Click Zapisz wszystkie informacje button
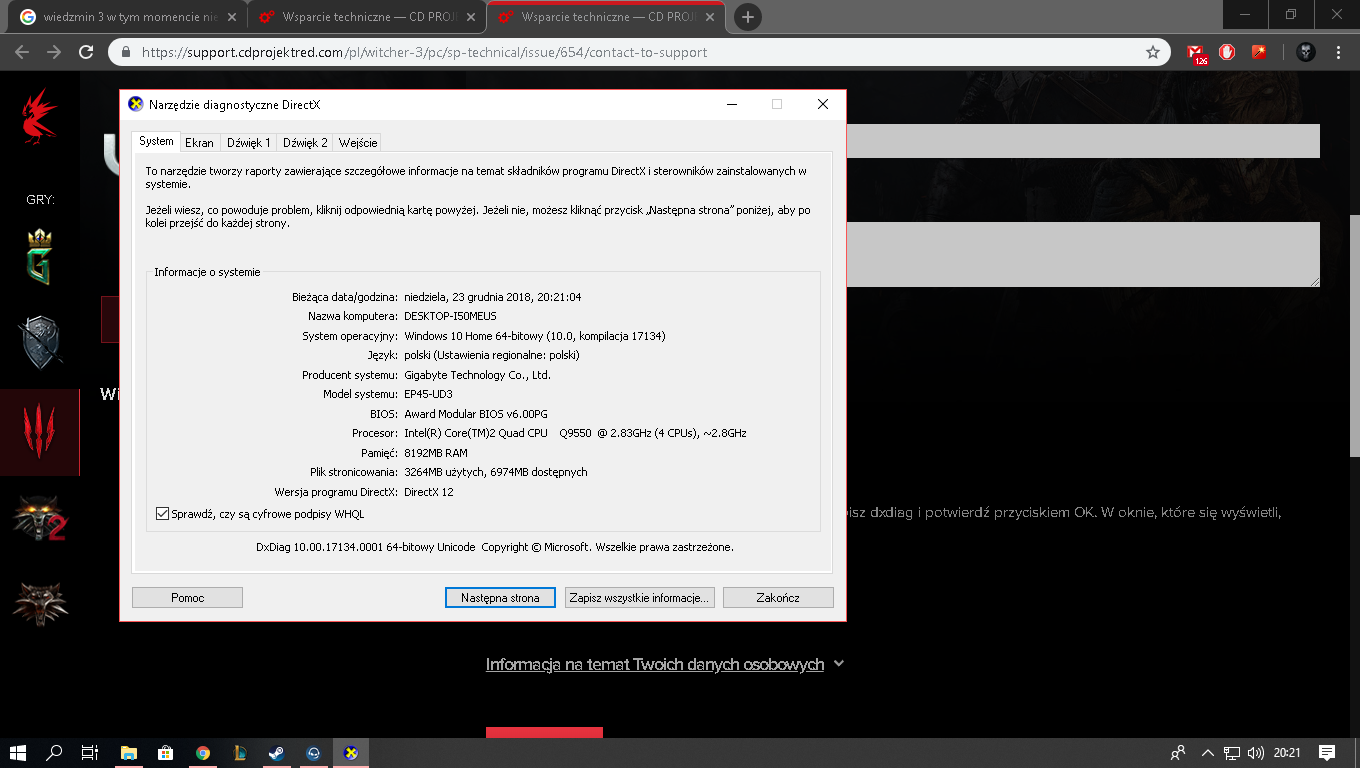This screenshot has width=1360, height=768. tap(639, 598)
